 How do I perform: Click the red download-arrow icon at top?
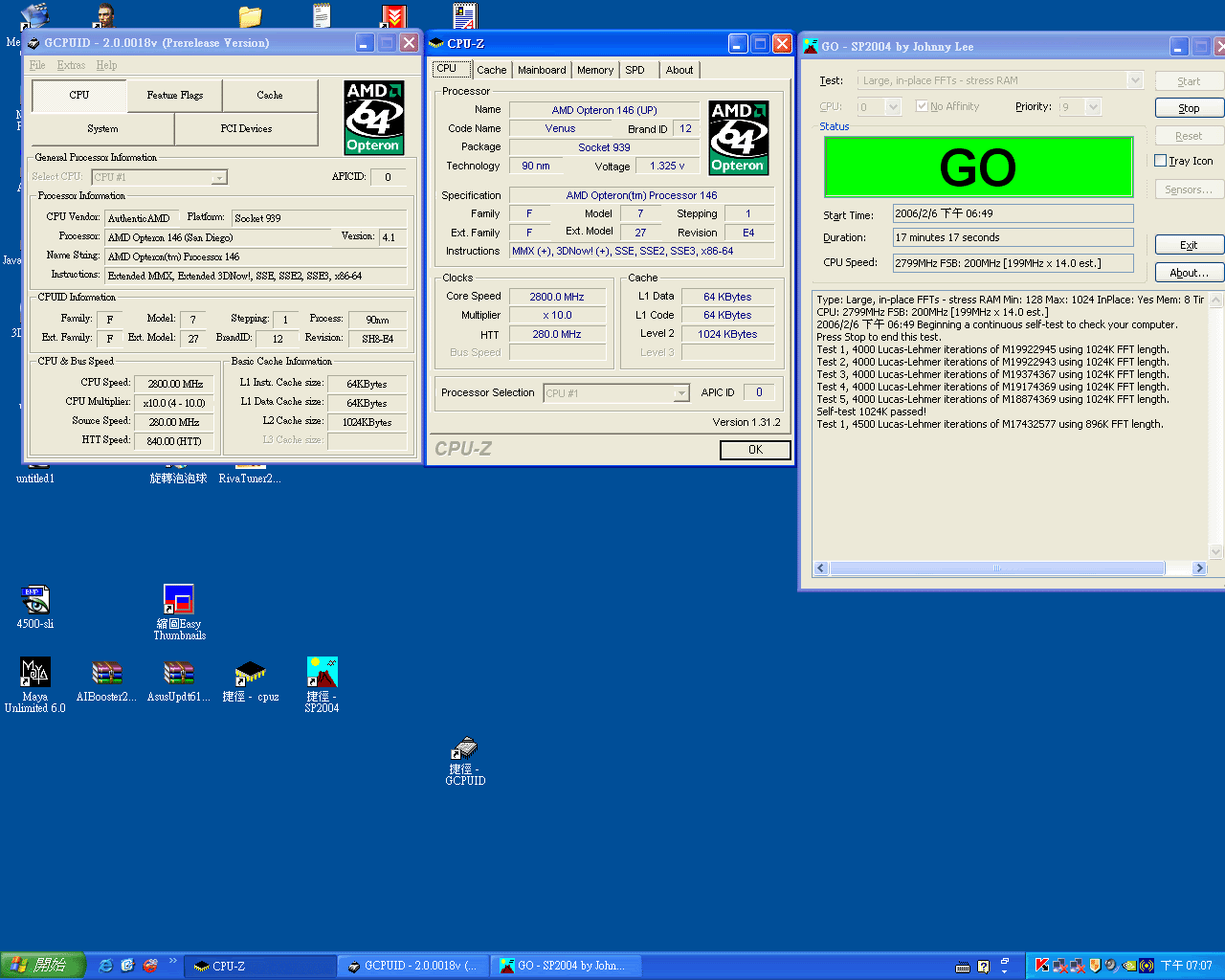[393, 16]
